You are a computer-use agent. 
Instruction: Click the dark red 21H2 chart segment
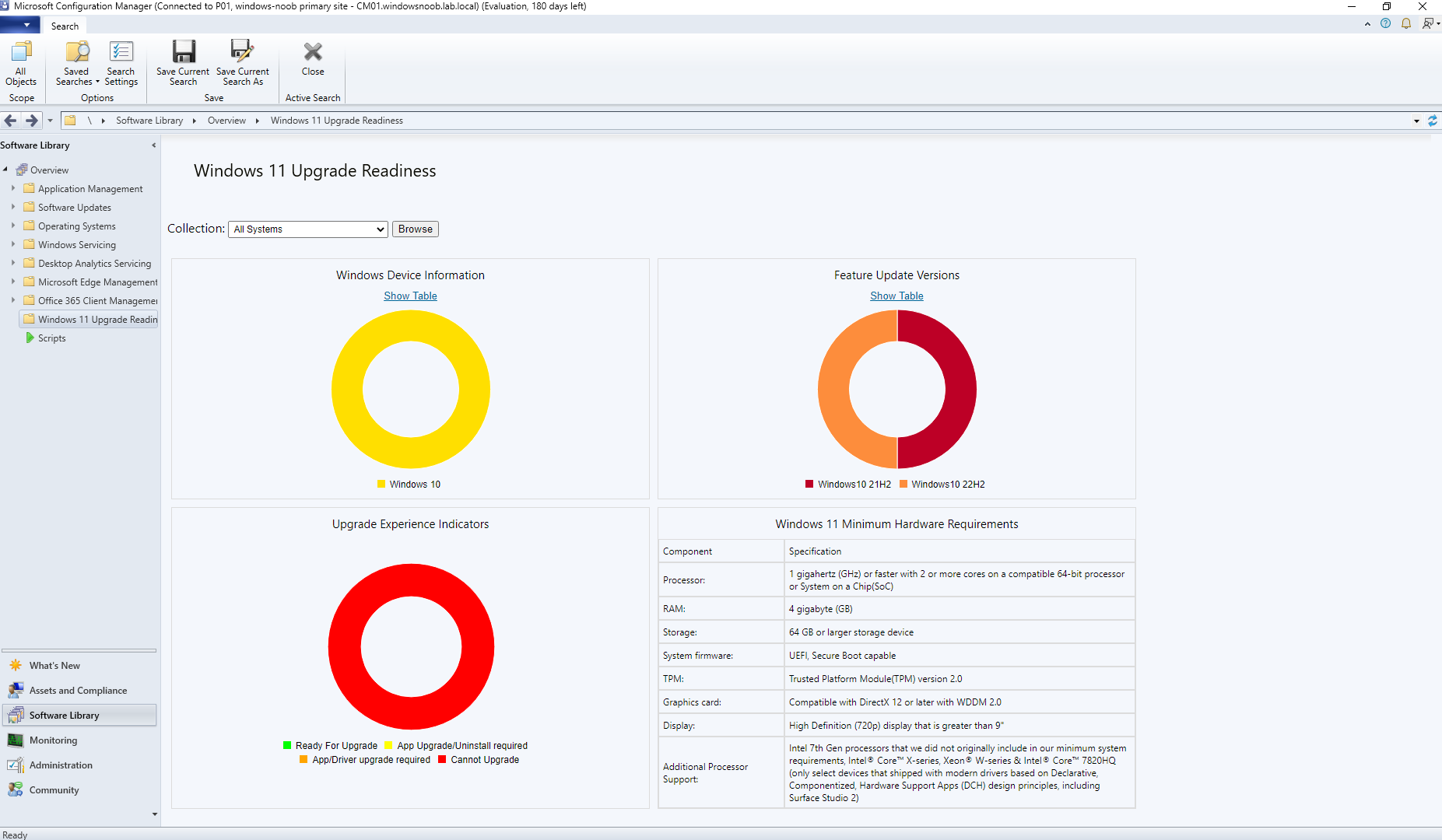pyautogui.click(x=961, y=389)
